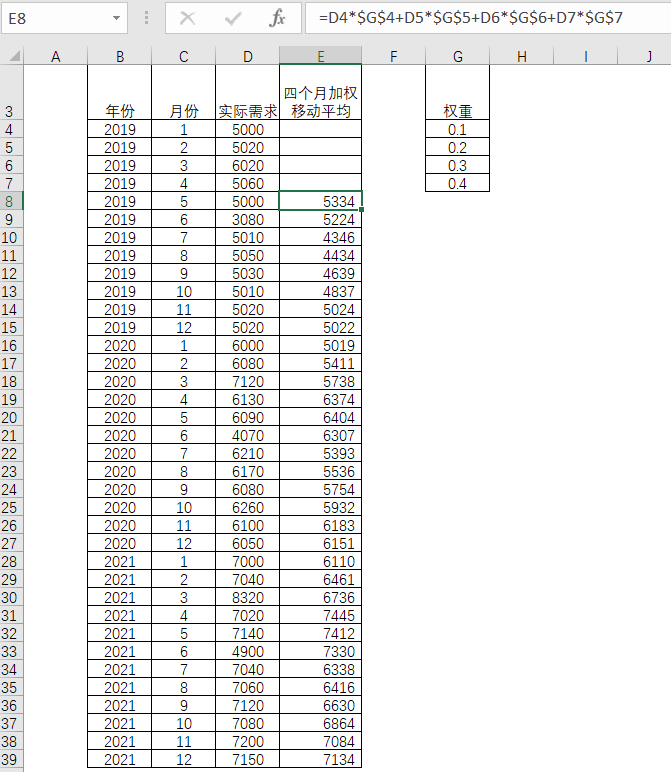Select row 39 by its row header
This screenshot has width=671, height=772.
pyautogui.click(x=10, y=759)
